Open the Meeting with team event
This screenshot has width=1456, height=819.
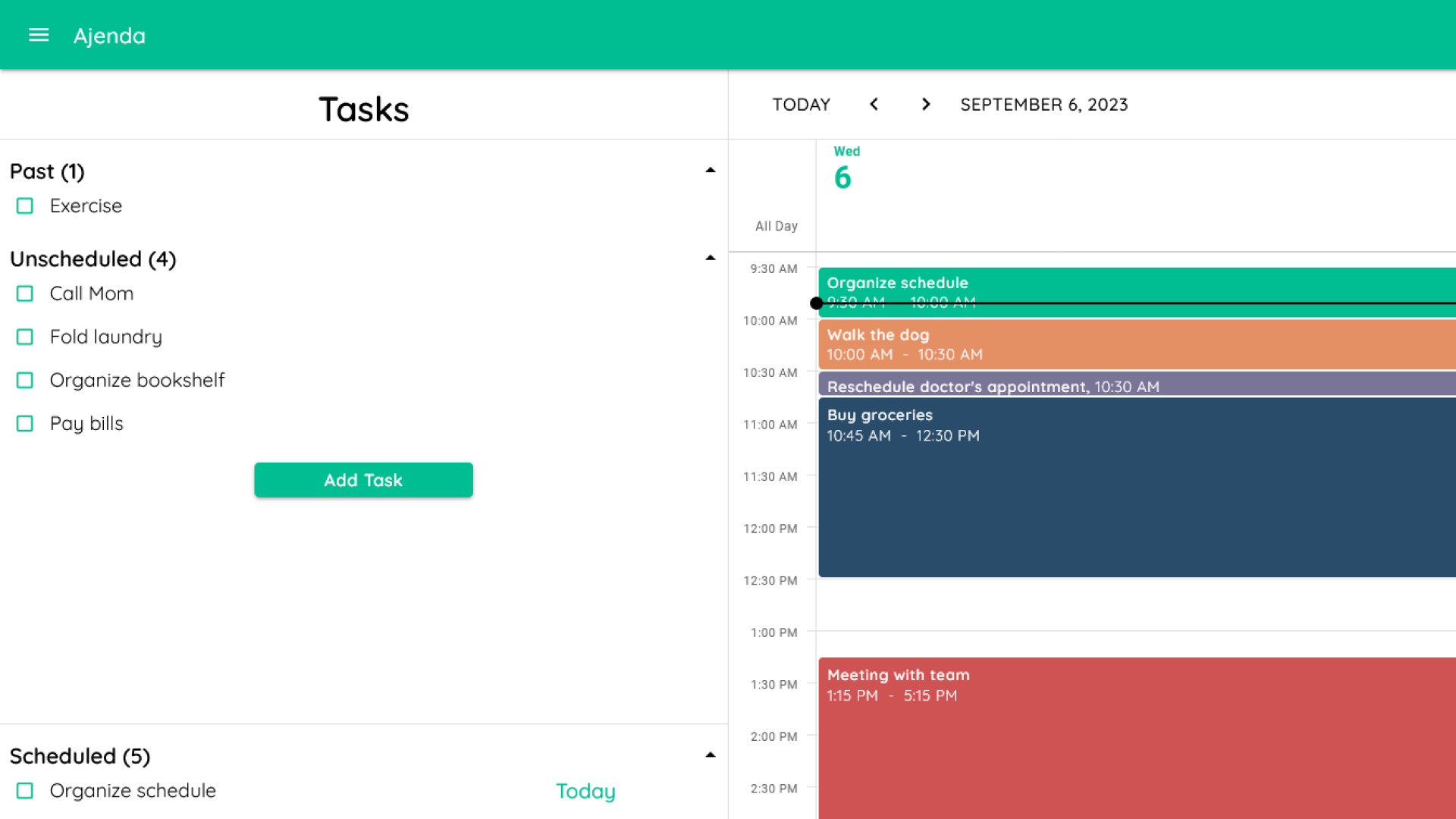point(1137,738)
